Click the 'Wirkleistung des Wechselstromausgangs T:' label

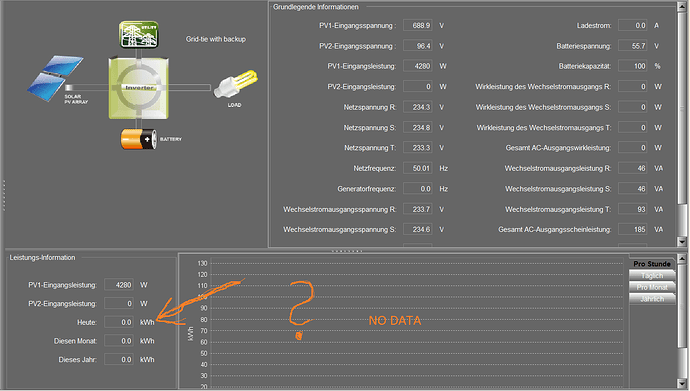(x=544, y=128)
